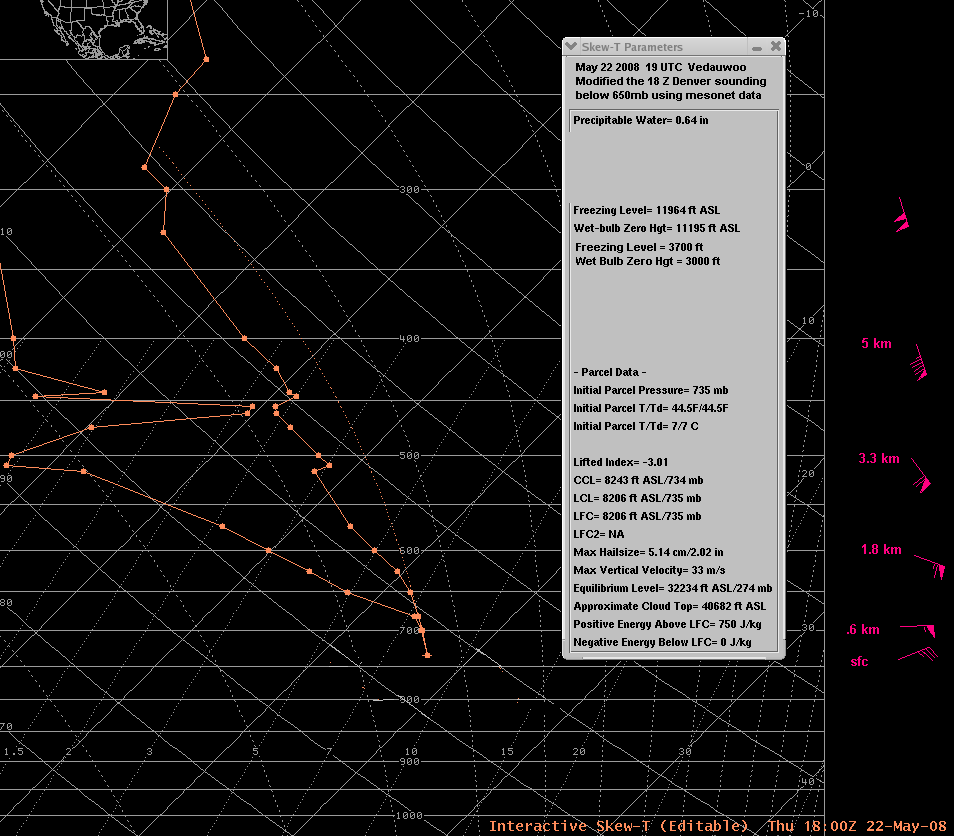
Task: Select Initial Parcel Pressure= 735 mb
Action: coord(650,391)
